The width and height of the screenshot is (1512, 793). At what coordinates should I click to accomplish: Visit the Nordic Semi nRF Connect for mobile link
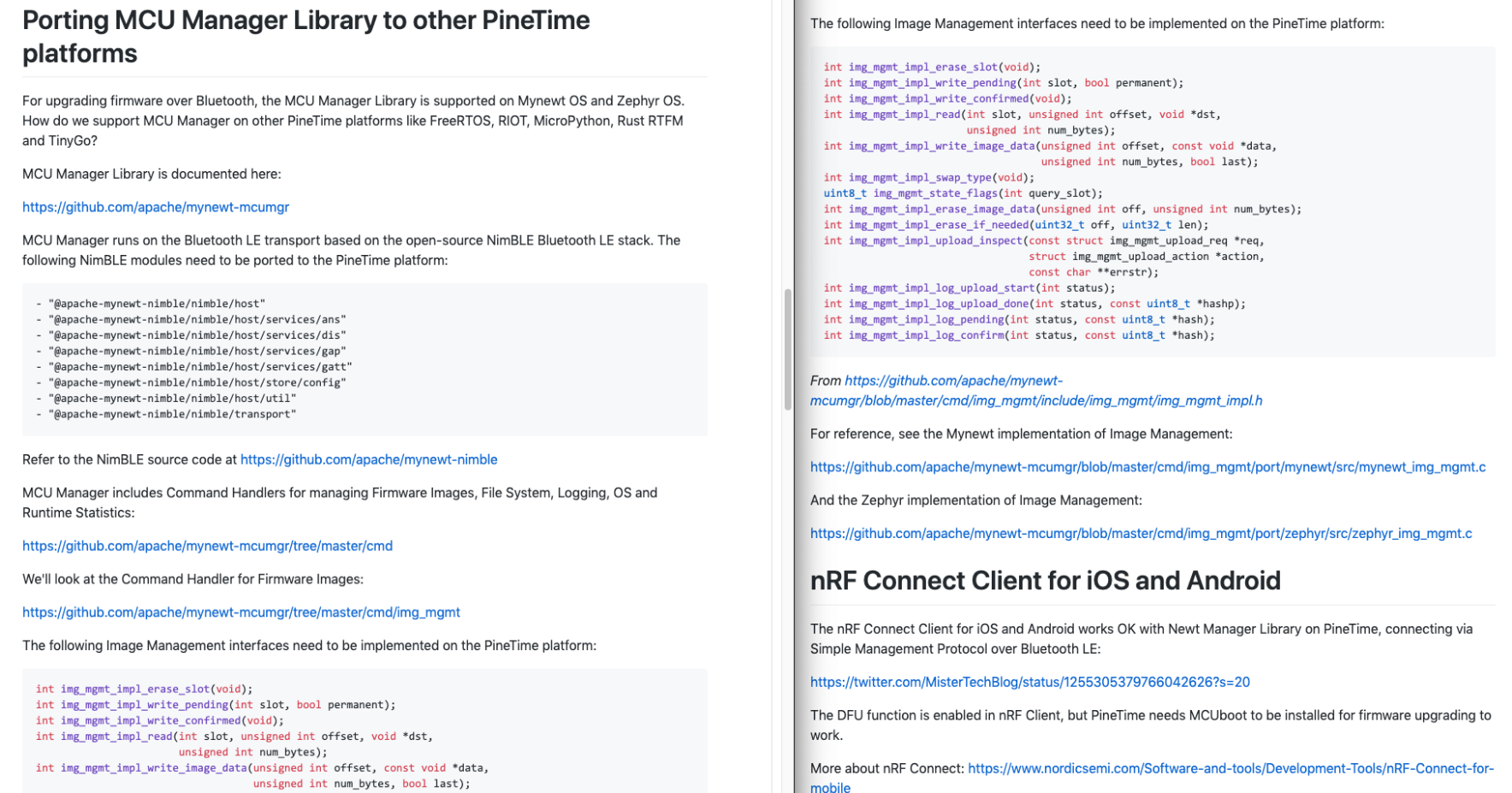(1230, 769)
